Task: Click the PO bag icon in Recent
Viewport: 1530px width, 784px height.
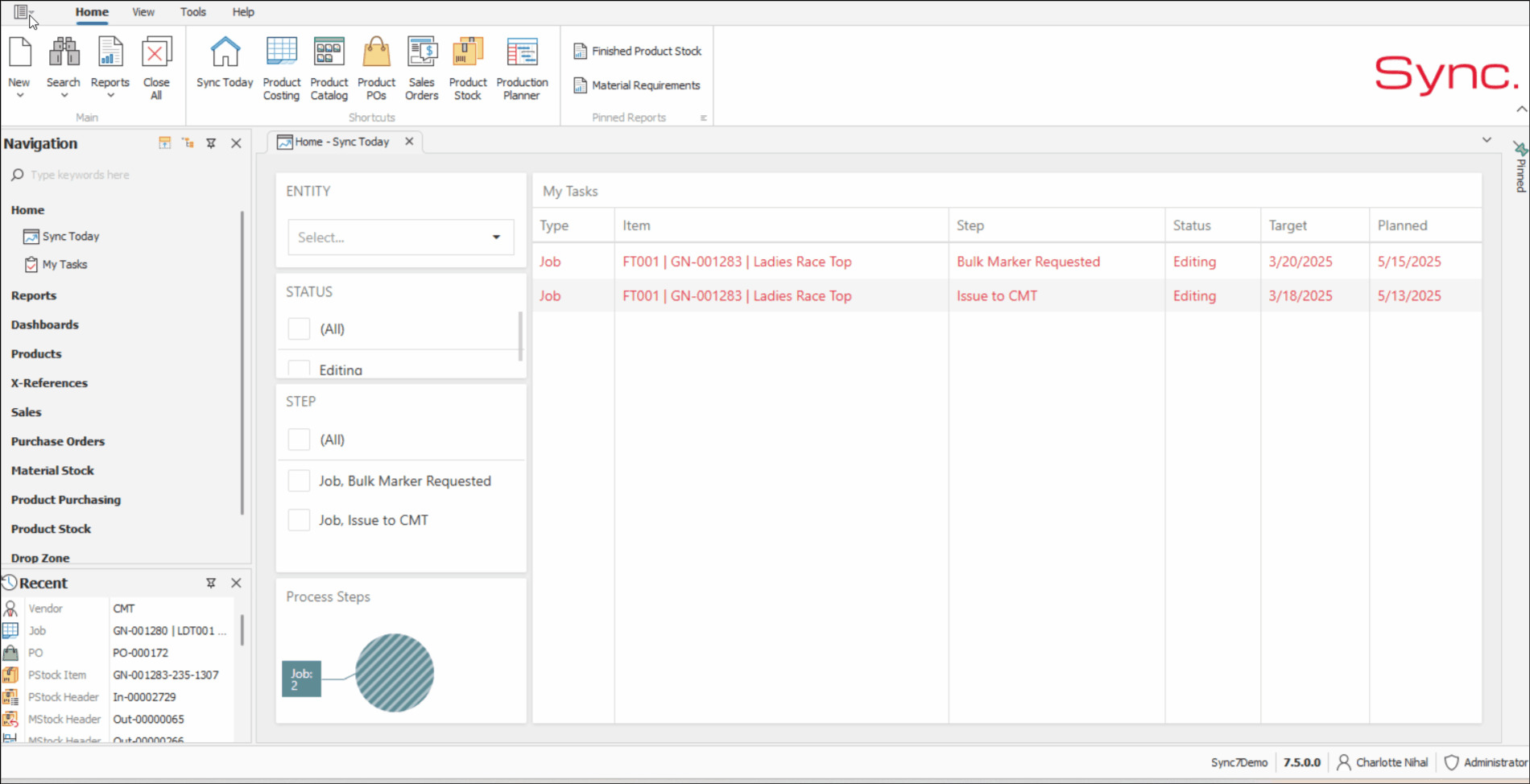Action: (10, 653)
